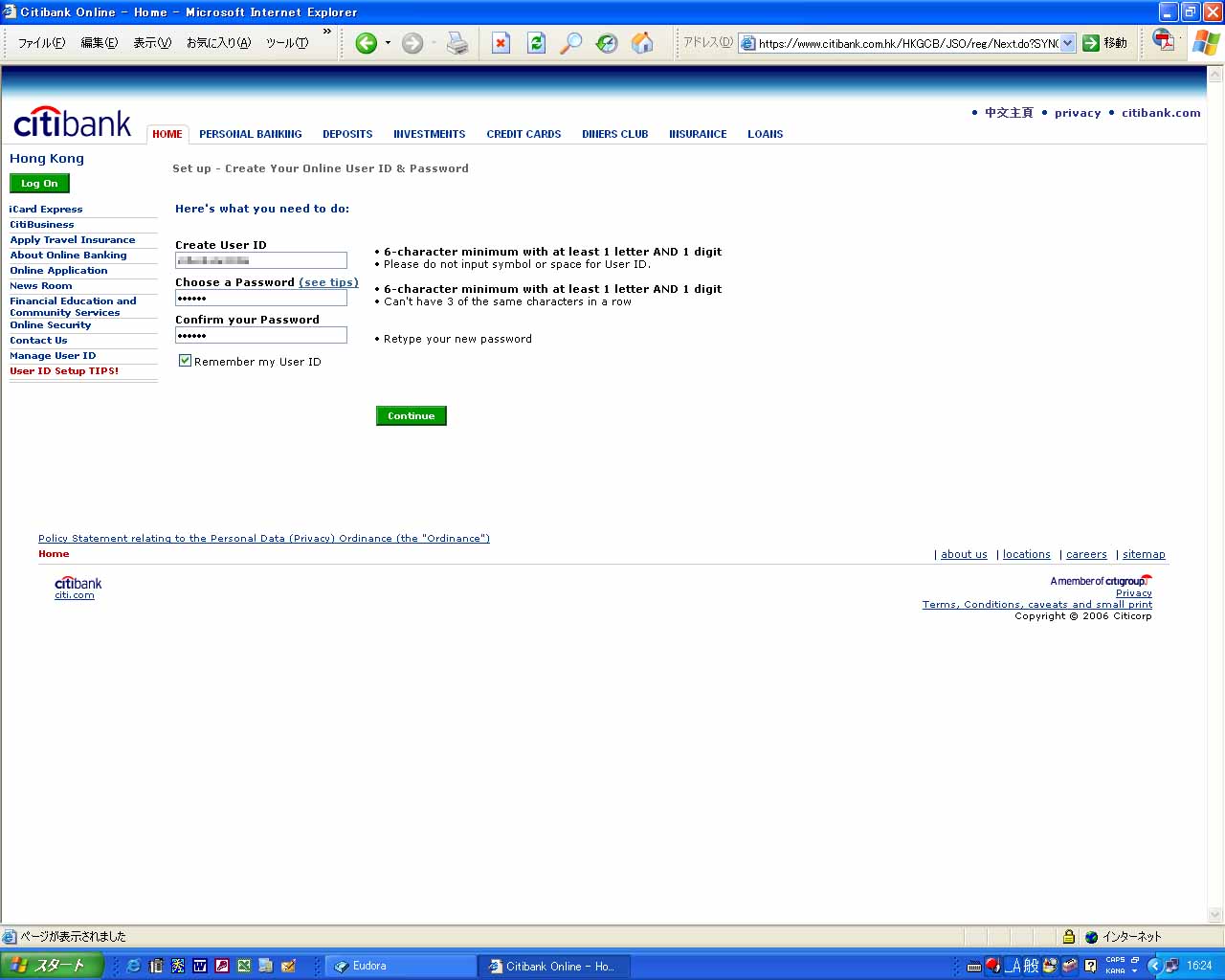Open the About Online Banking link
Image resolution: width=1225 pixels, height=980 pixels.
pos(68,255)
